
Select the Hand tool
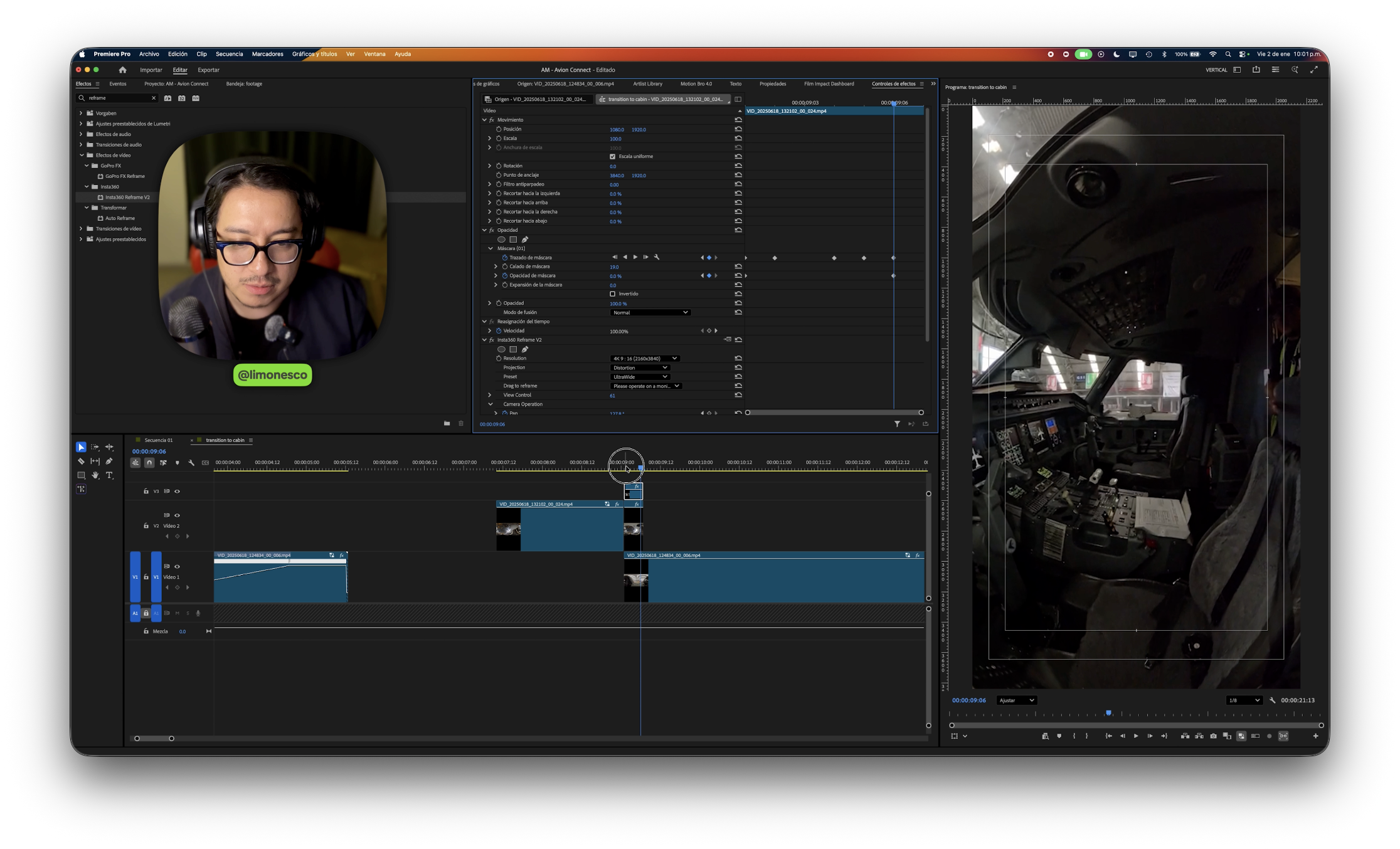pos(95,475)
